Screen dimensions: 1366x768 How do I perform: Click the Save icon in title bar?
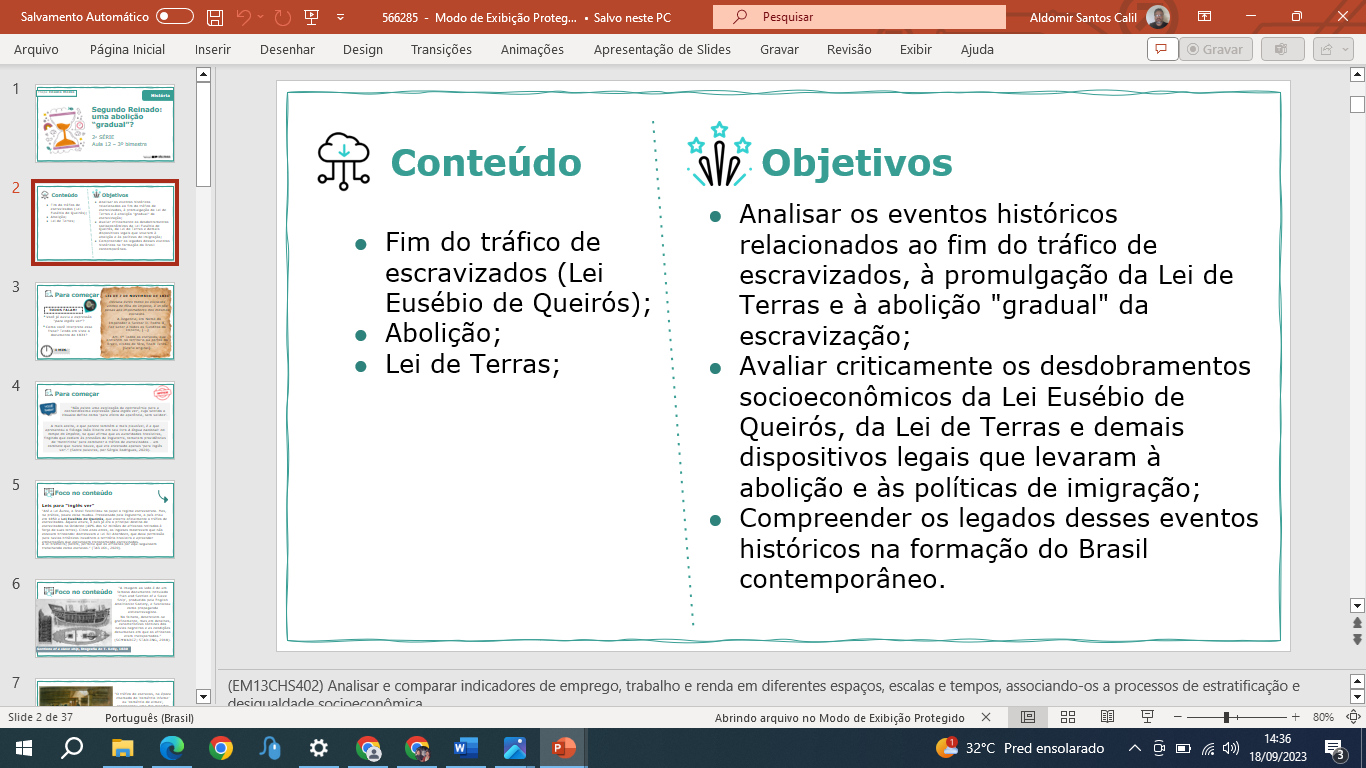click(x=214, y=17)
